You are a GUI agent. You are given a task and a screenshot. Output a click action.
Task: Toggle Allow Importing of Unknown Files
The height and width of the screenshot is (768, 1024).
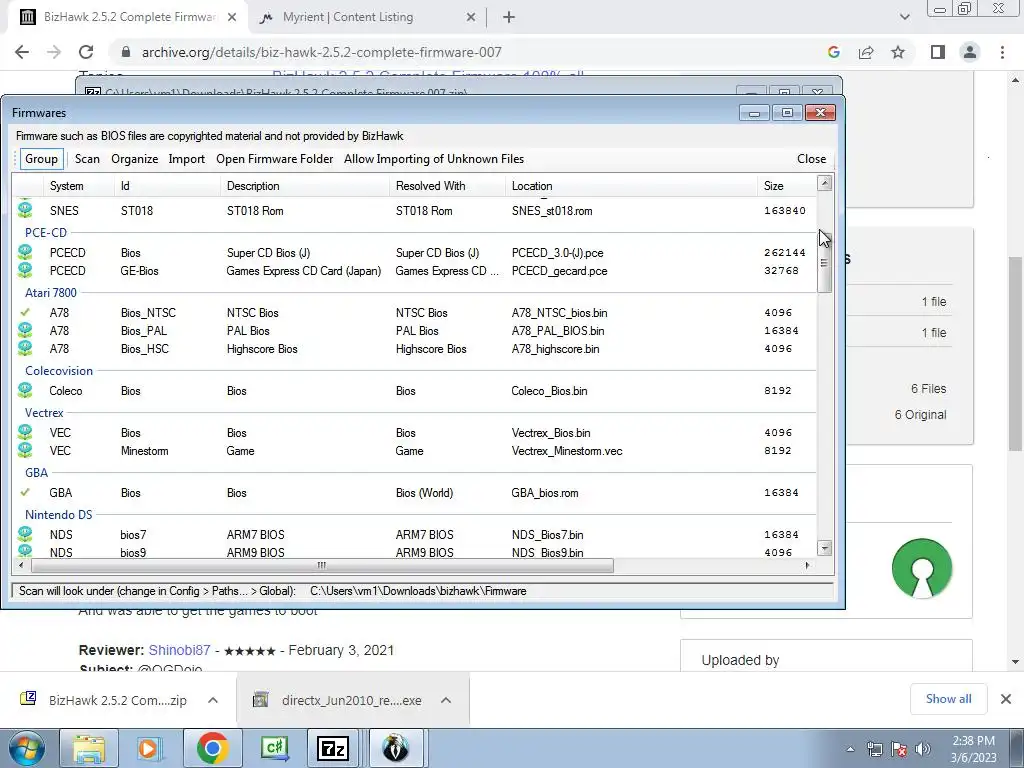[x=434, y=159]
